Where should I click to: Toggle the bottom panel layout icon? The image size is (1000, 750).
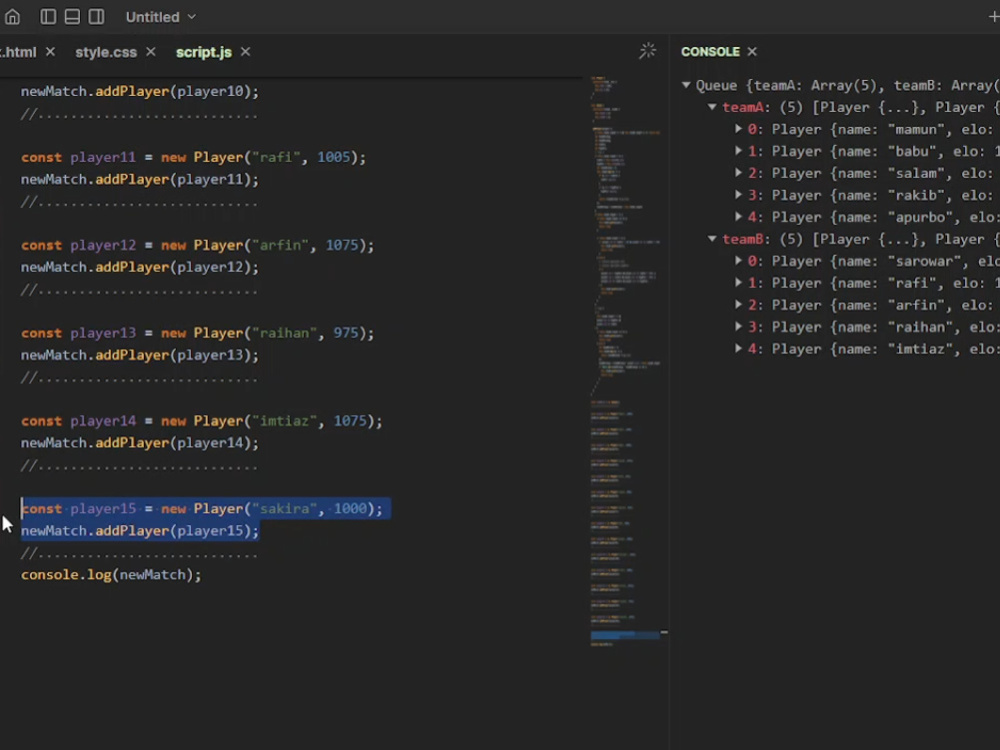click(72, 17)
